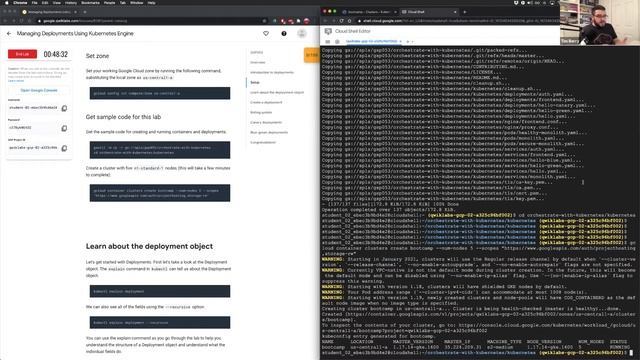
Task: Open the Bookmarks menu
Action: click(x=90, y=2)
